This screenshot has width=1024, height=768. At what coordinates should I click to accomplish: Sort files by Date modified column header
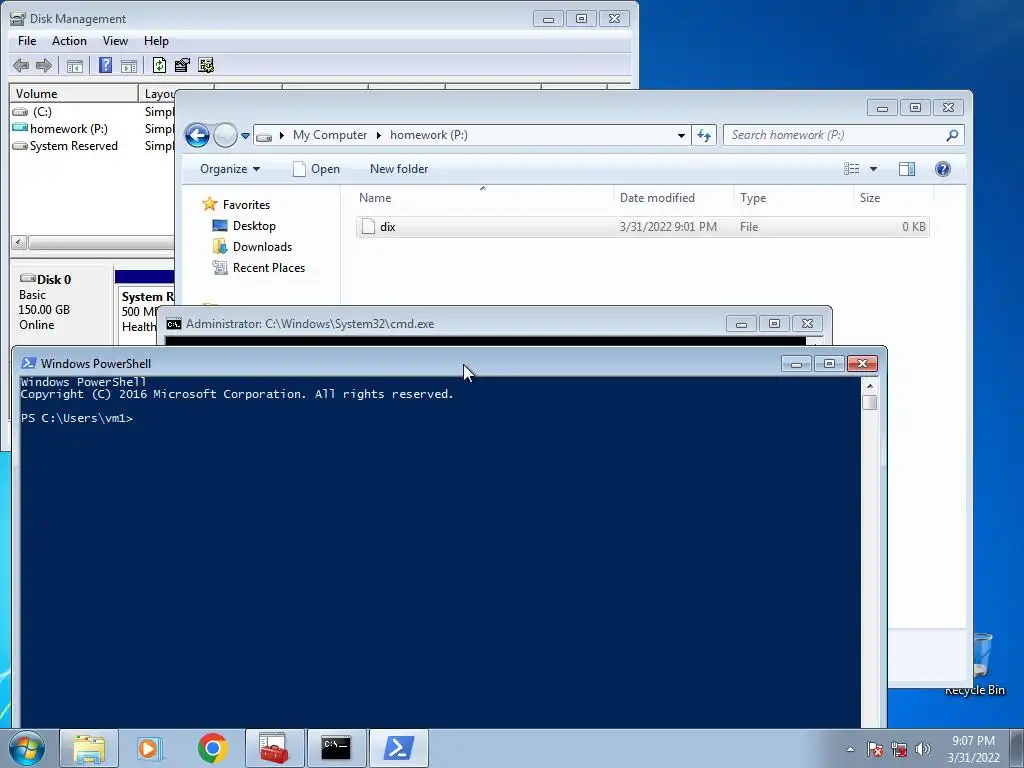click(x=673, y=198)
